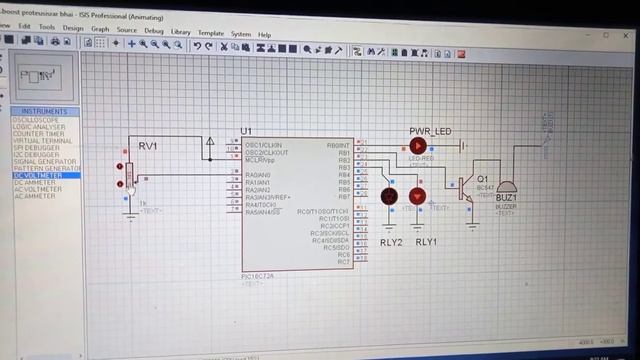This screenshot has width=640, height=360.
Task: Open the Library menu
Action: (180, 31)
